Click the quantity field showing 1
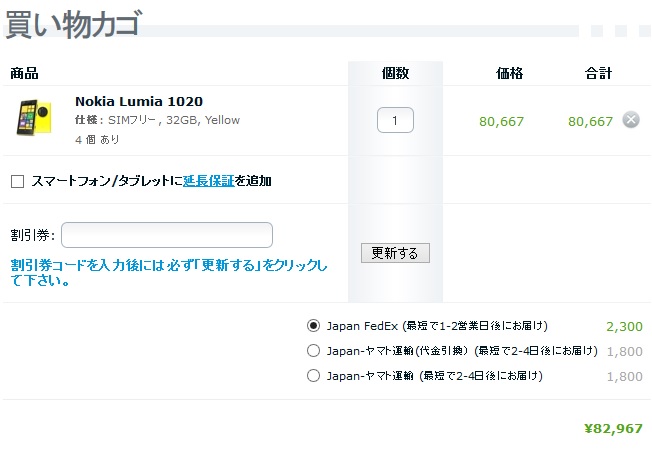The height and width of the screenshot is (449, 652). click(x=395, y=120)
